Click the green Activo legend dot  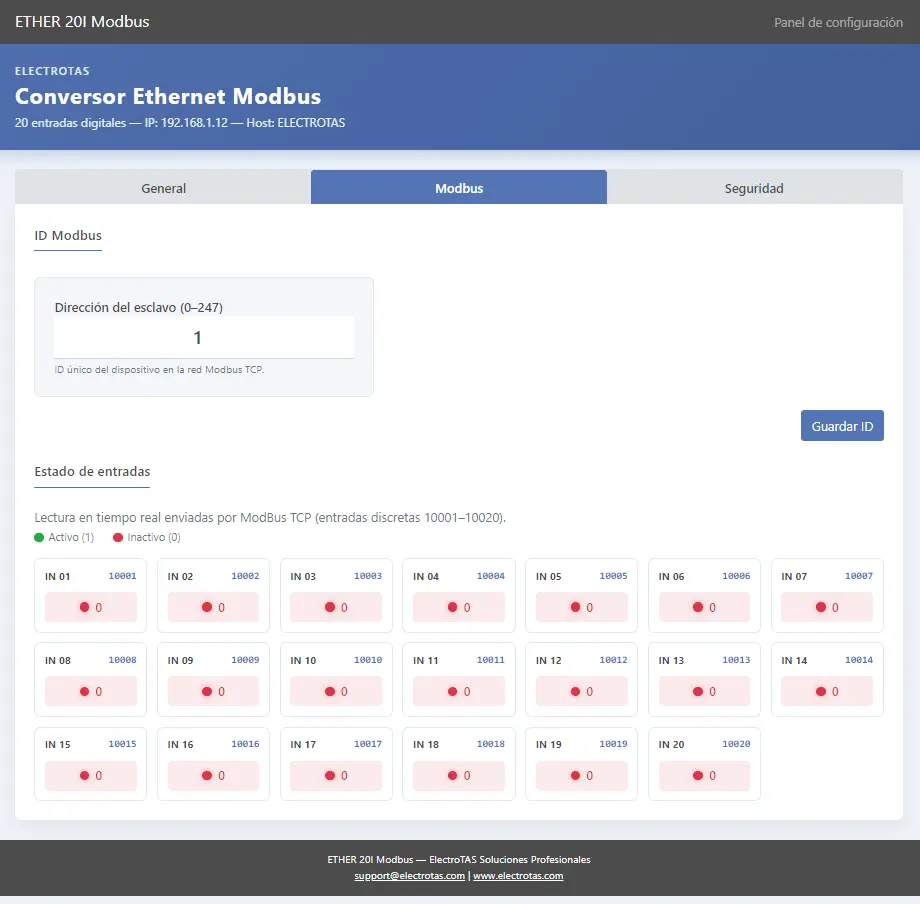[39, 537]
